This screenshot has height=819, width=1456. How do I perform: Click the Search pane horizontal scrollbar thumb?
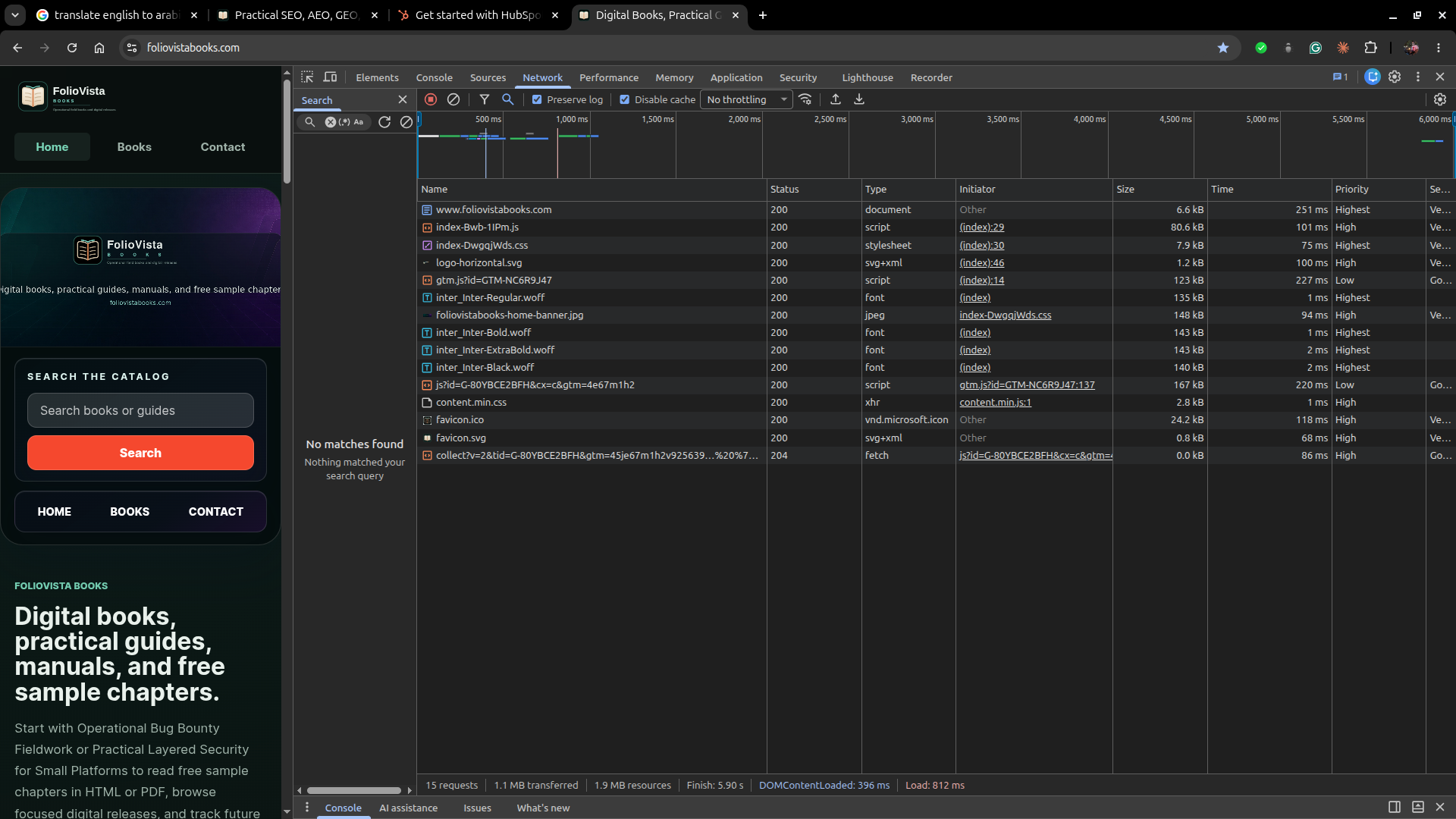(353, 790)
